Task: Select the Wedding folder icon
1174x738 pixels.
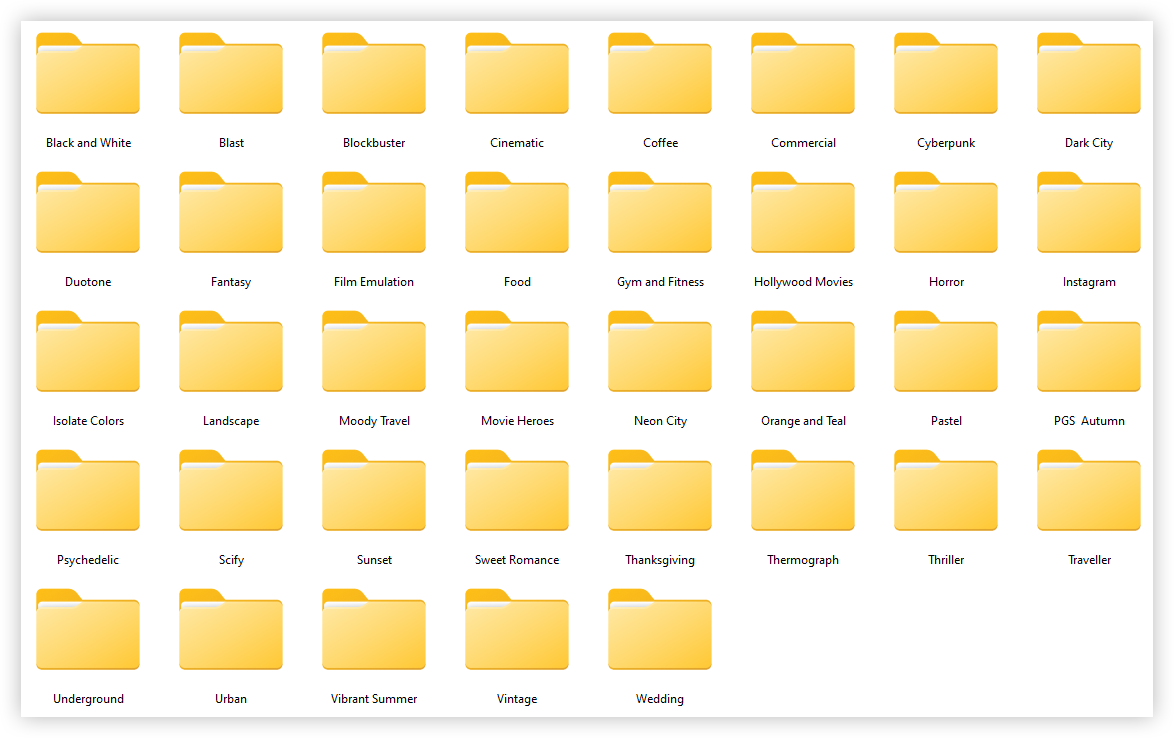Action: [660, 630]
